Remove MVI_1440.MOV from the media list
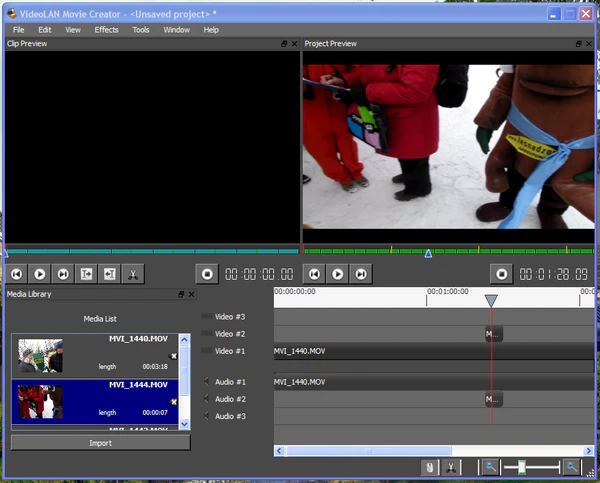Image resolution: width=600 pixels, height=483 pixels. (x=173, y=356)
